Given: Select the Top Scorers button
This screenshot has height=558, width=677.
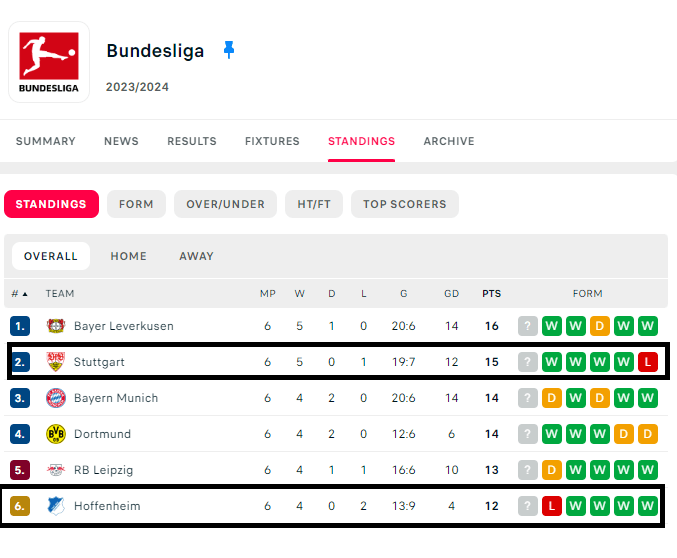Looking at the screenshot, I should [404, 204].
